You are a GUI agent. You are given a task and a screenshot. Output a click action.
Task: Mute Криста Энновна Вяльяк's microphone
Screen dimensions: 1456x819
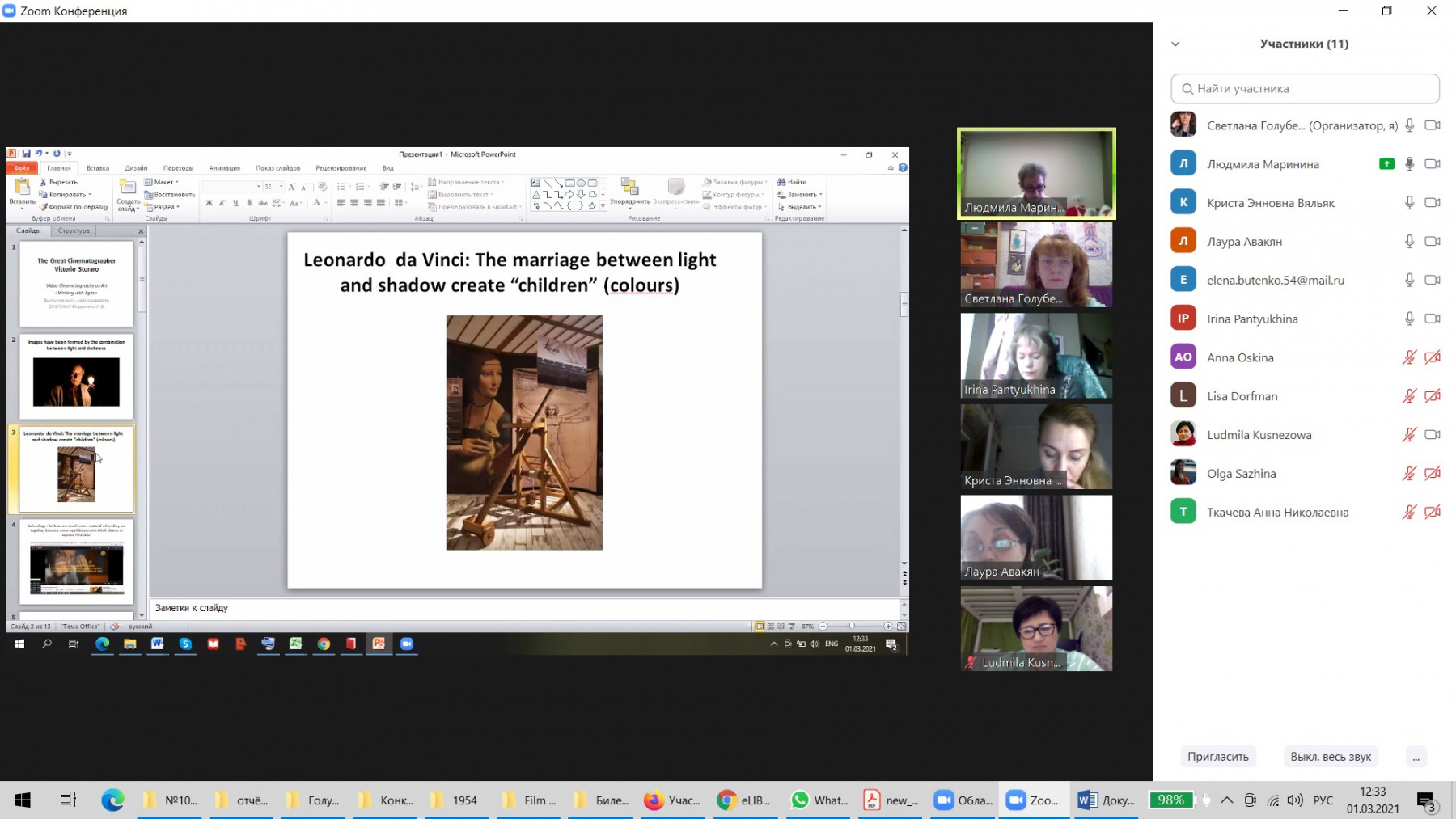pos(1409,203)
